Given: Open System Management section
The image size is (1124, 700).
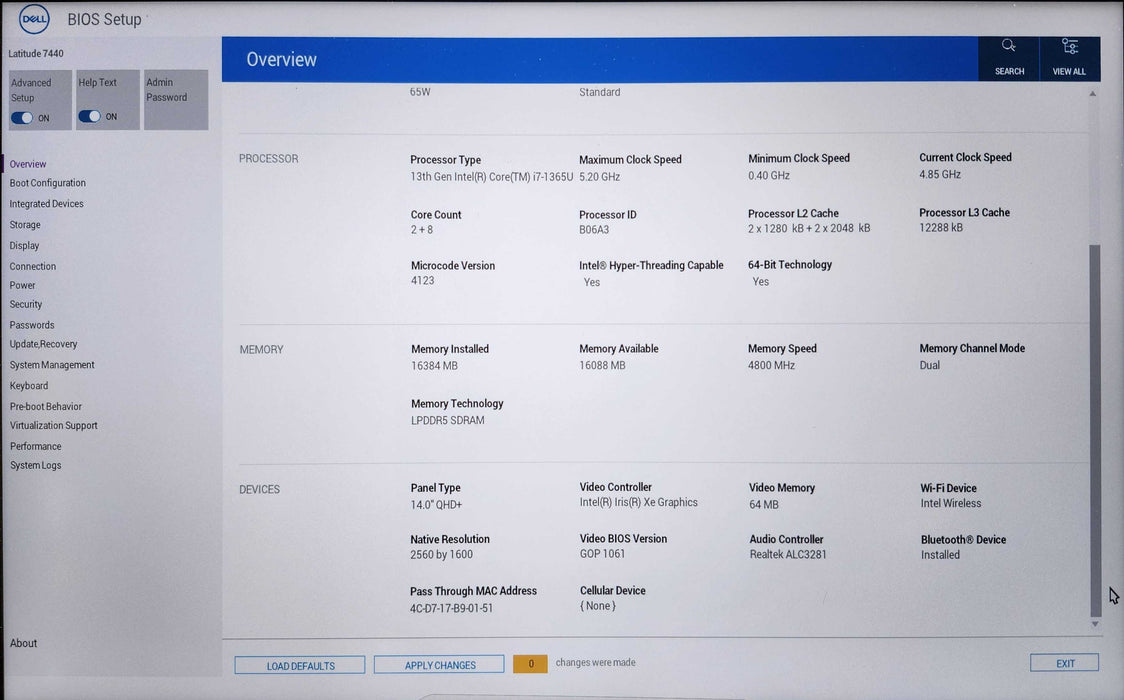Looking at the screenshot, I should [x=52, y=365].
